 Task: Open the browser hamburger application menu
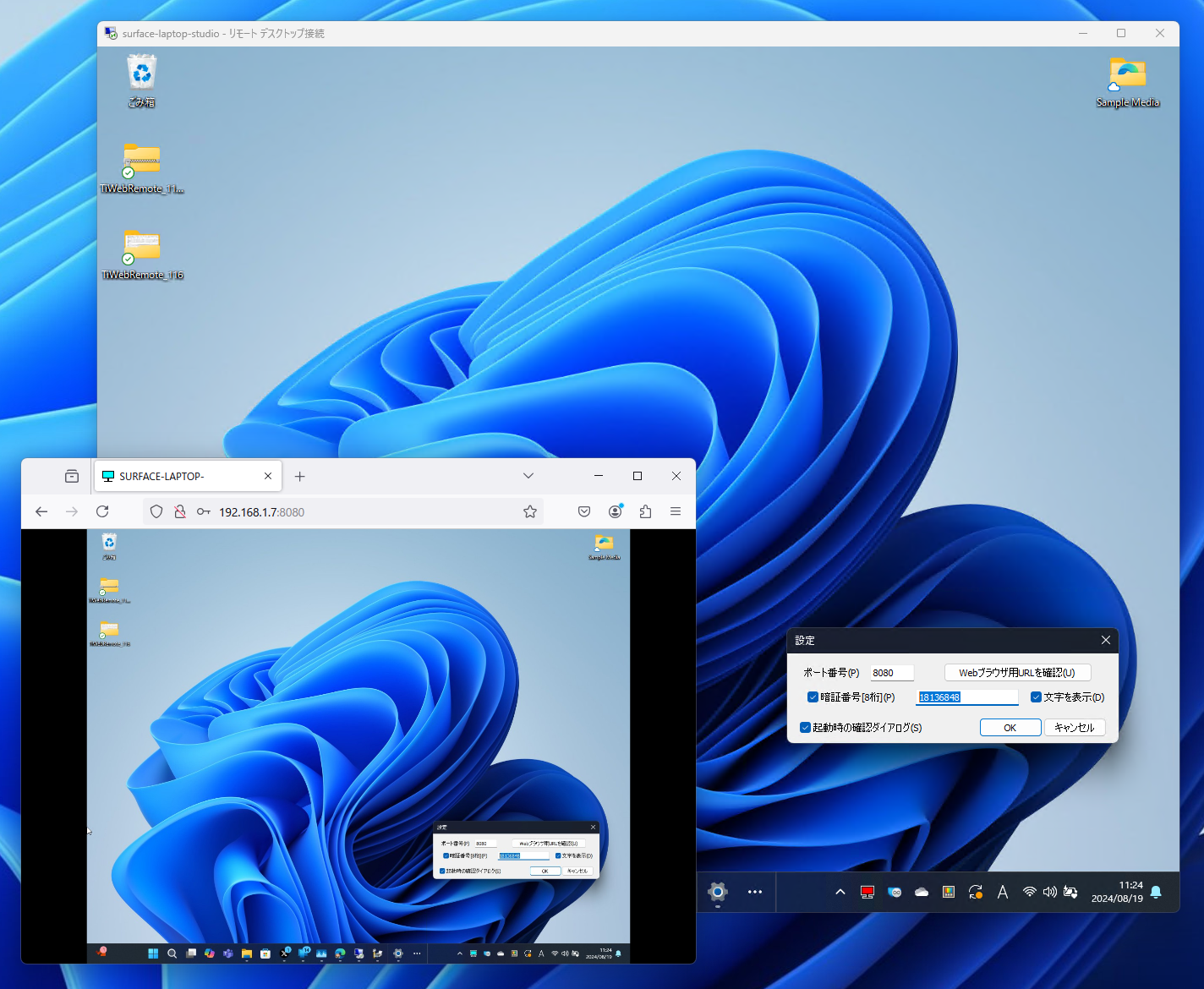(676, 511)
